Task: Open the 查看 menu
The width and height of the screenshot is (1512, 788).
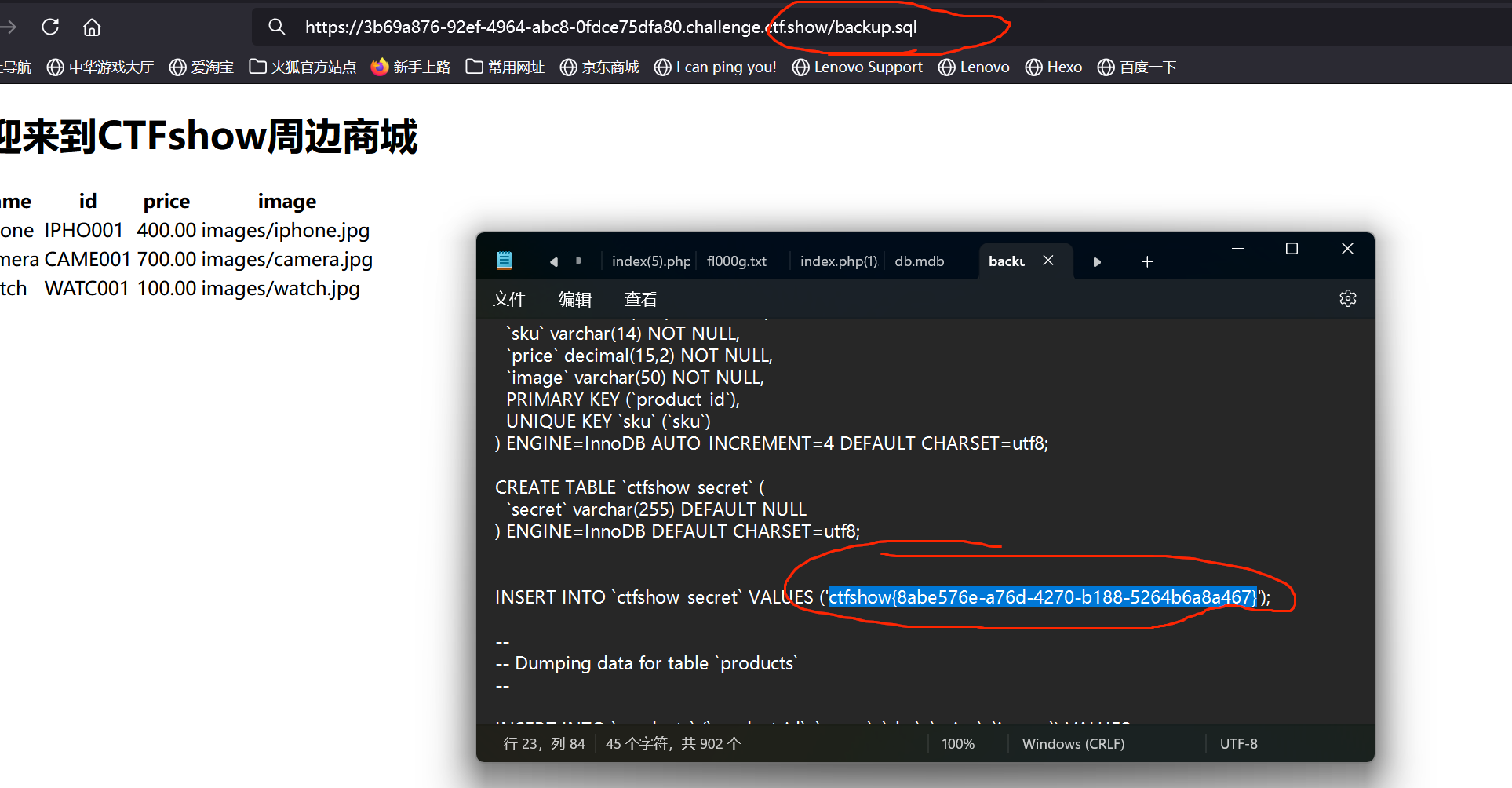Action: [640, 298]
